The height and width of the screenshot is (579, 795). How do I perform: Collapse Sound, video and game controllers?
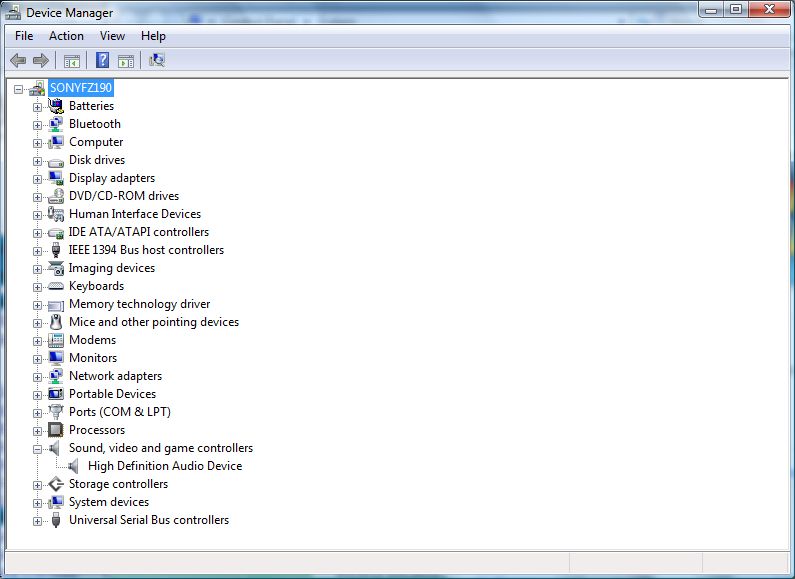[38, 449]
